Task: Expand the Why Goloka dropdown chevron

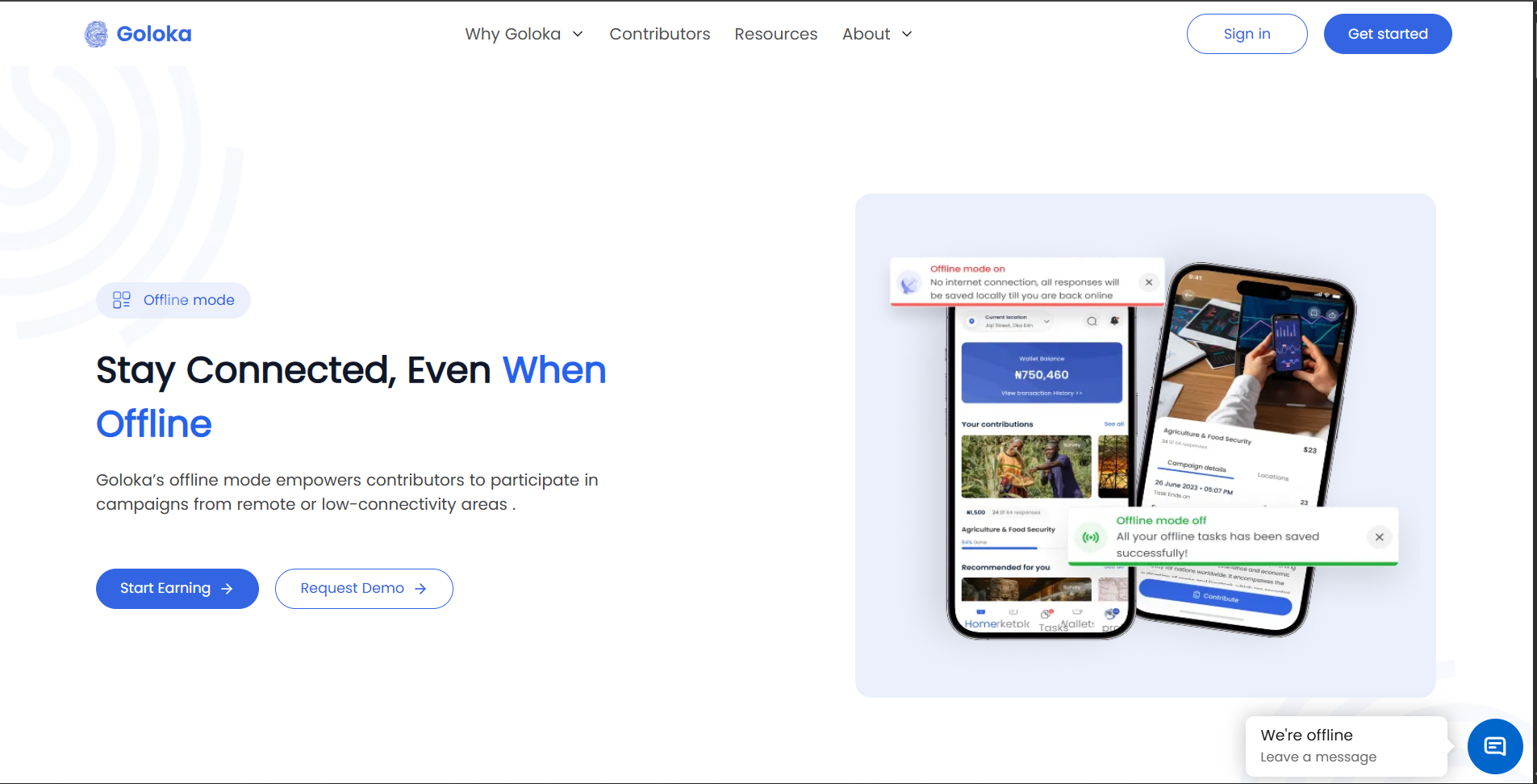Action: click(x=578, y=34)
